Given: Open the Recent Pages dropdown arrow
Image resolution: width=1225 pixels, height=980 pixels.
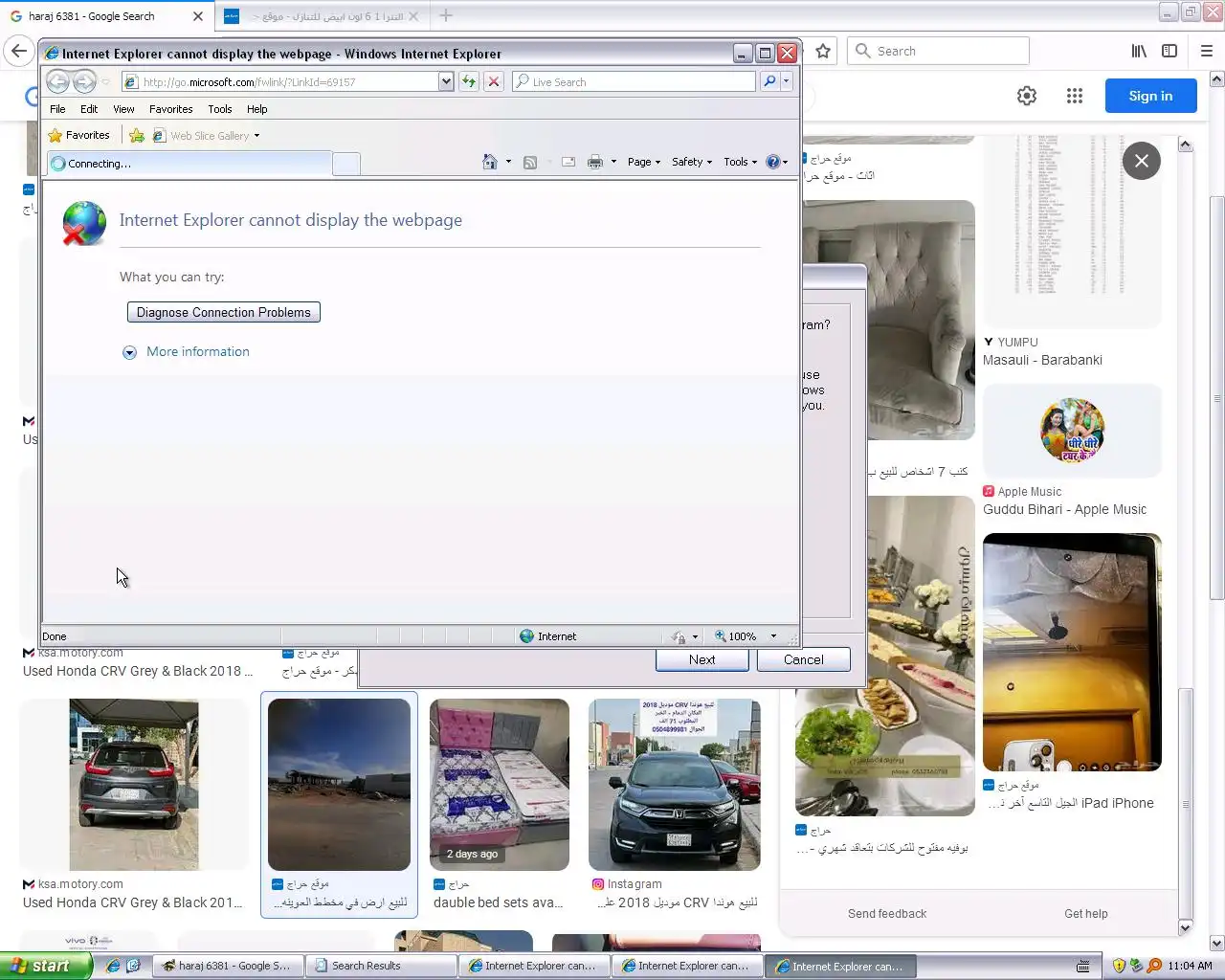Looking at the screenshot, I should click(105, 82).
